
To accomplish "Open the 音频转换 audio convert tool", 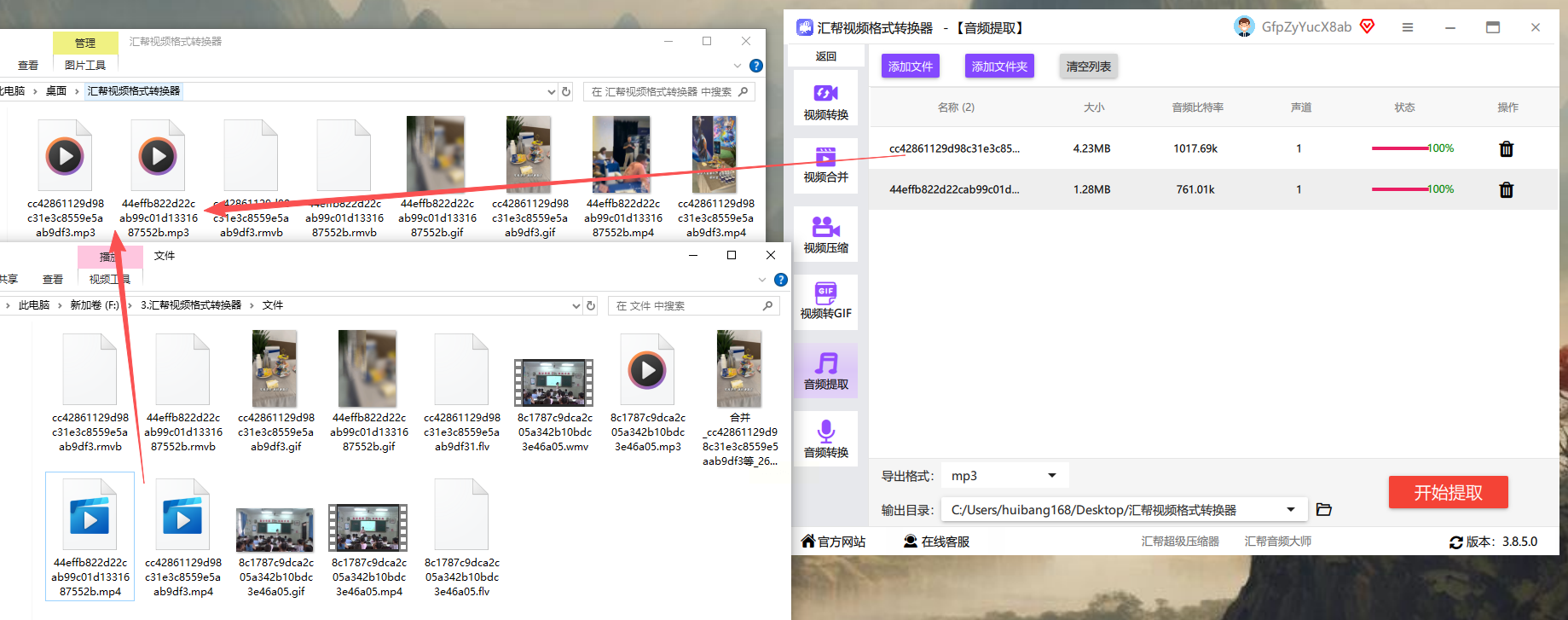I will [825, 439].
